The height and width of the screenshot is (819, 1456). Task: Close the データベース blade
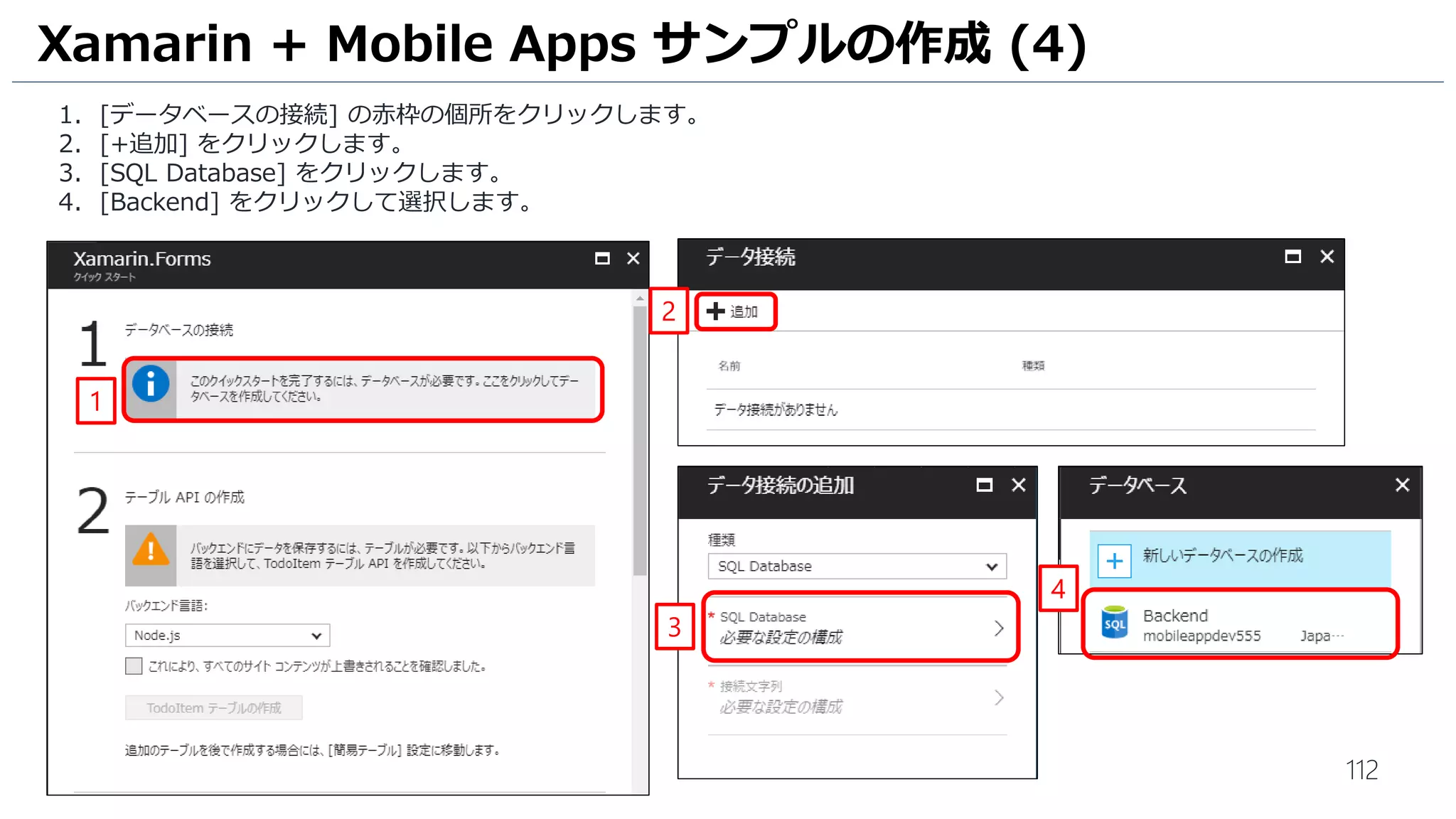[x=1402, y=485]
